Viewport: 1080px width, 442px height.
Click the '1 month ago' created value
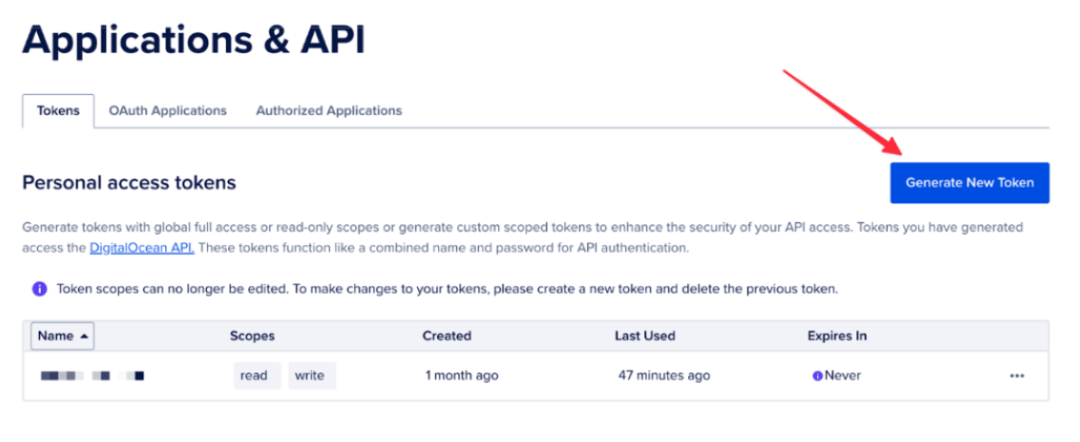[461, 376]
